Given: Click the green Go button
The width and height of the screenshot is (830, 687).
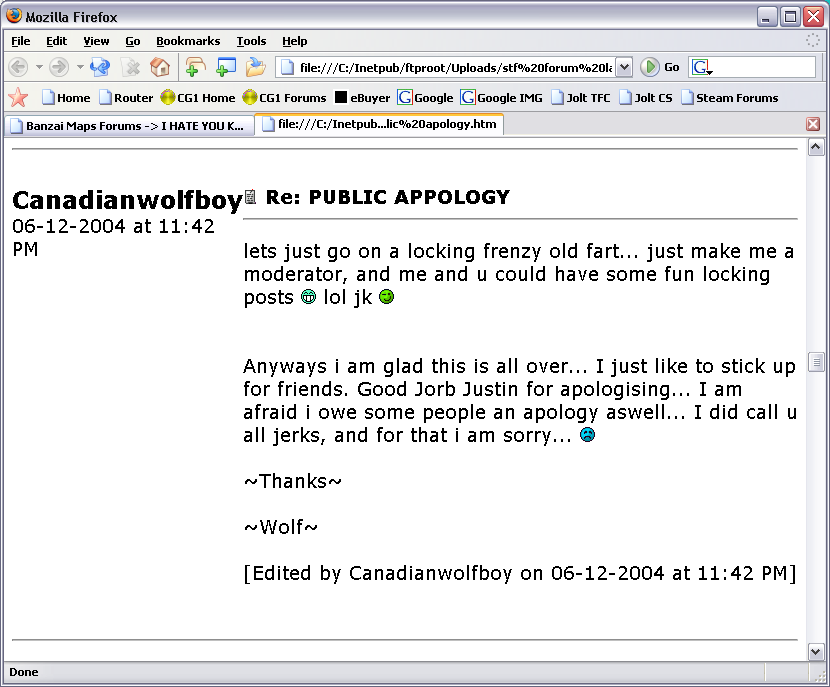Looking at the screenshot, I should tap(660, 67).
